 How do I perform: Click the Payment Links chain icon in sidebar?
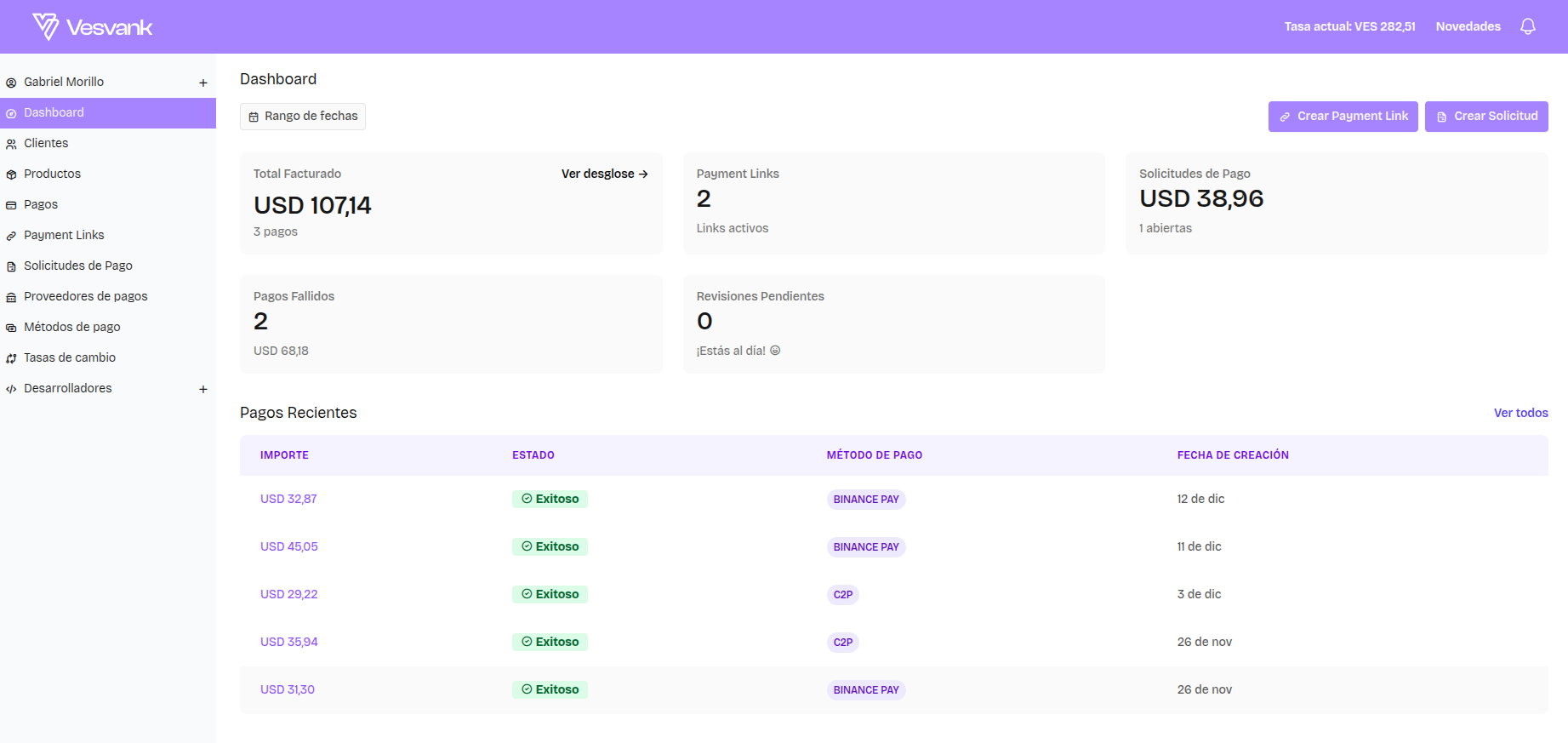[x=11, y=236]
